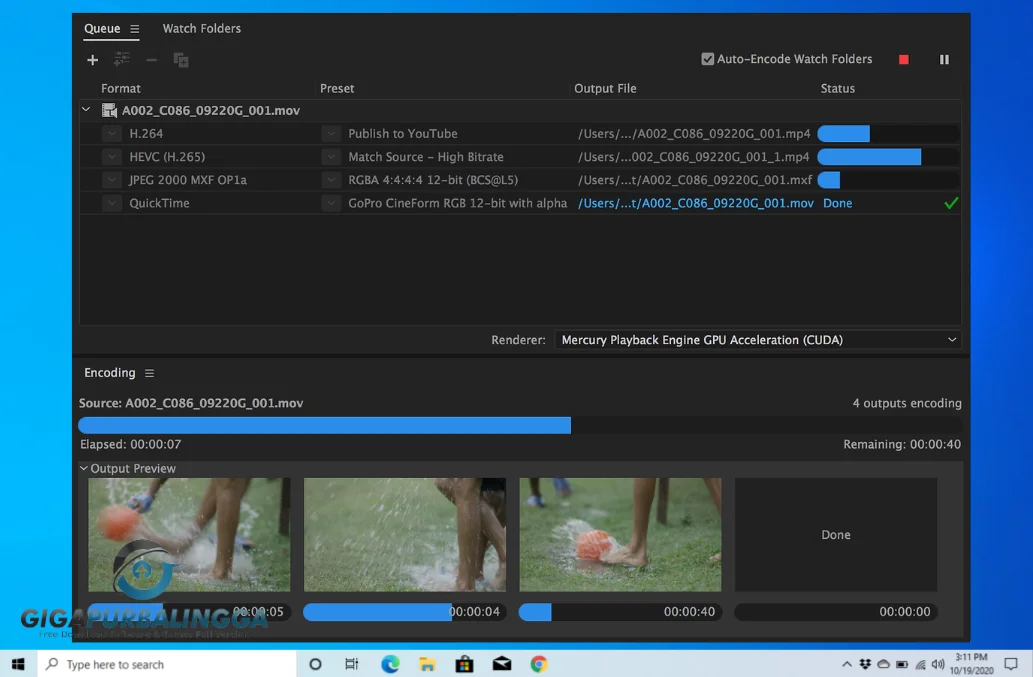This screenshot has width=1033, height=677.
Task: Open Microsoft Store from taskbar
Action: point(464,664)
